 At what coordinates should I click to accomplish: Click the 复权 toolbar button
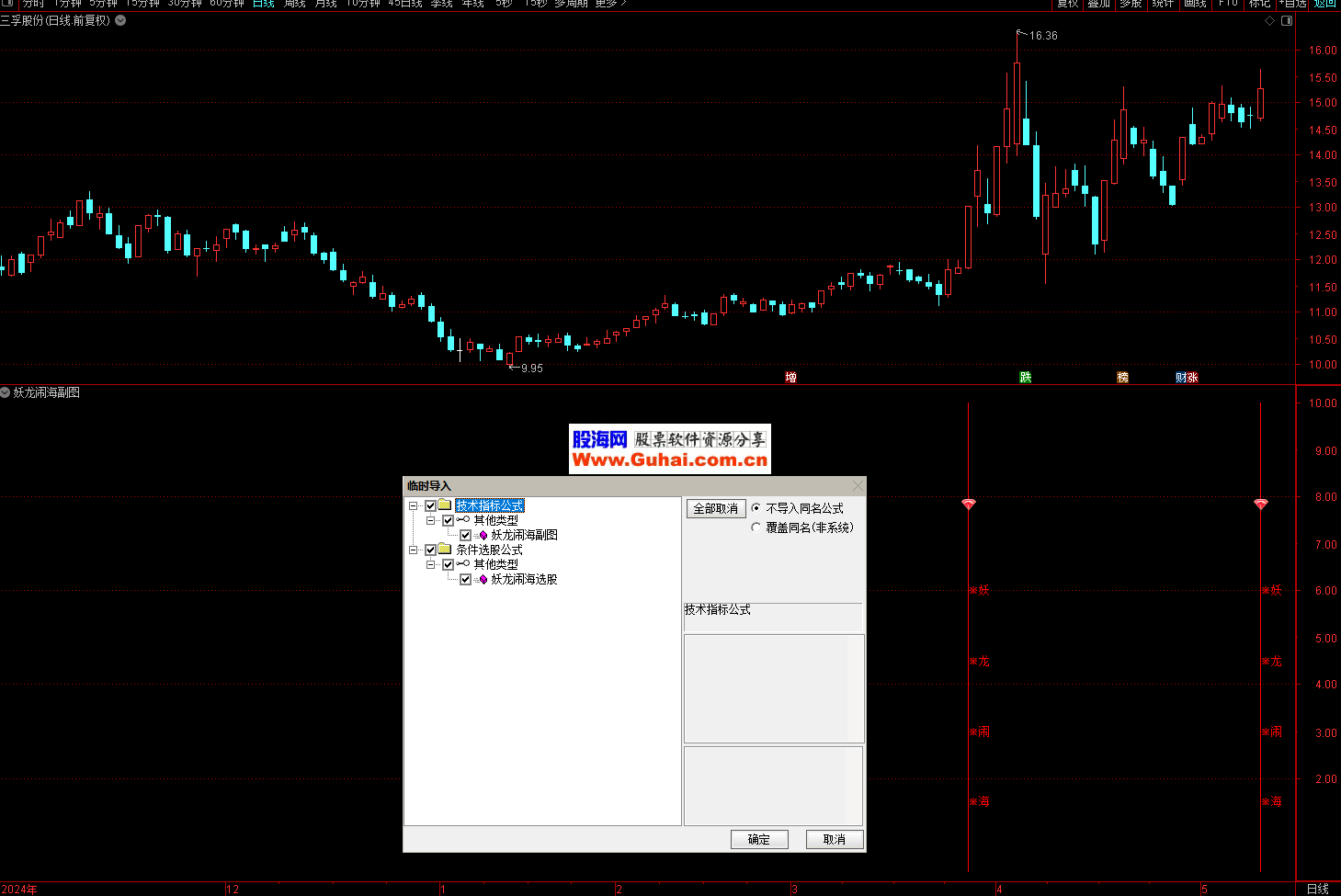tap(1067, 4)
